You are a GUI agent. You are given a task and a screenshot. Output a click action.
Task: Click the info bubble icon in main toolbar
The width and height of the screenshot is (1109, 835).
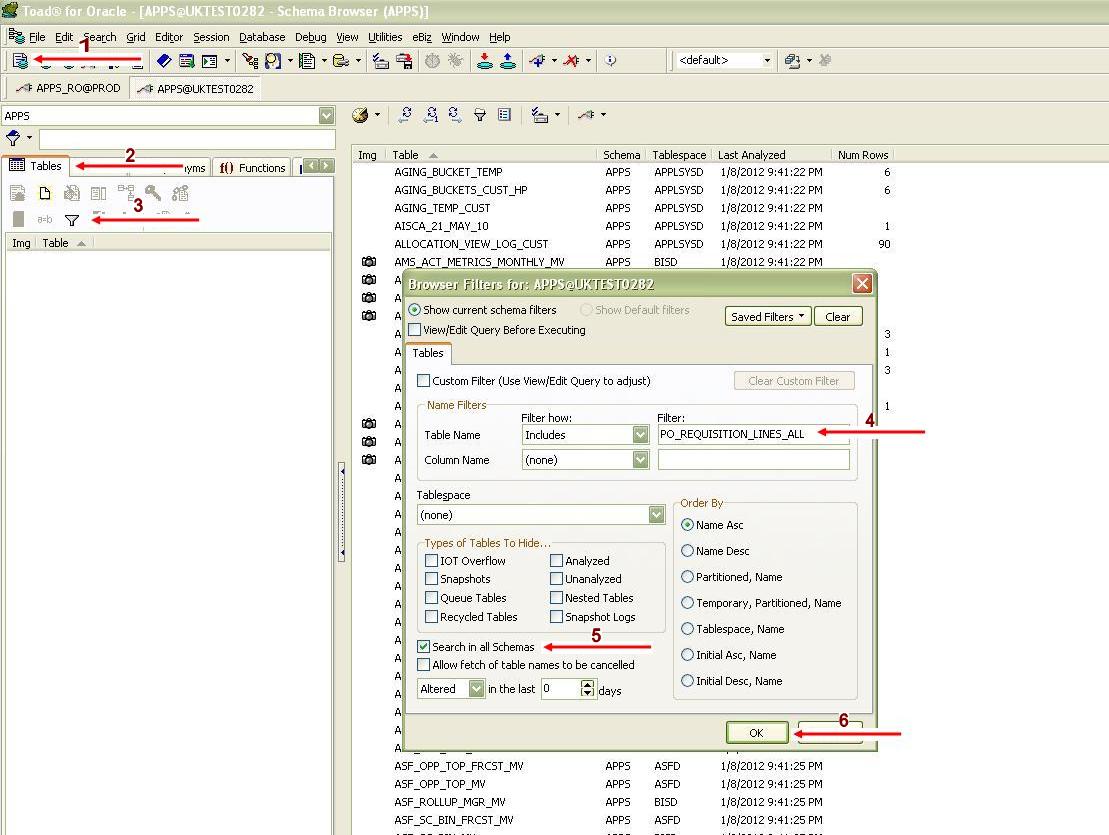point(610,61)
